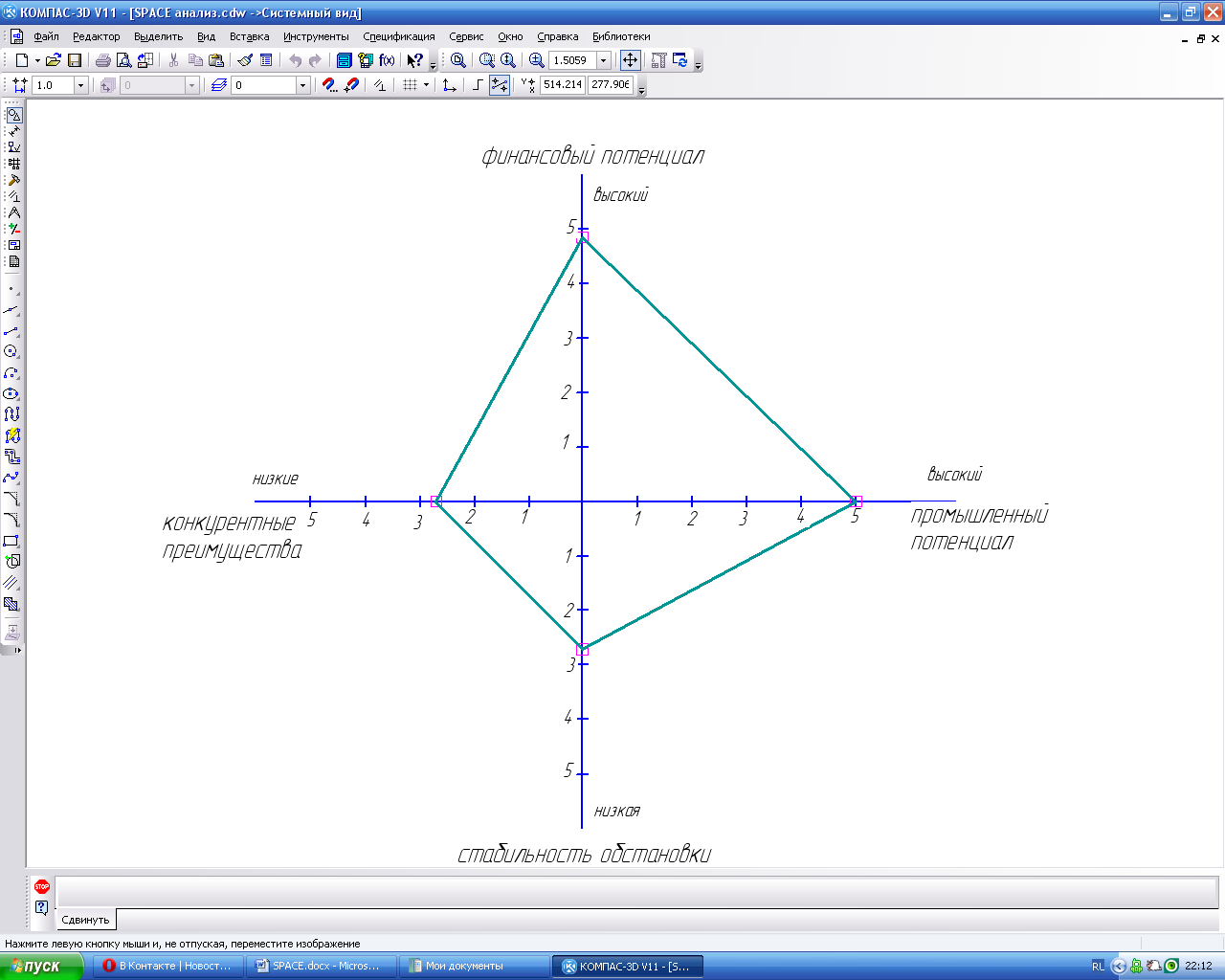Viewport: 1225px width, 980px height.
Task: Click the Y coordinate field 277.90
Action: (x=611, y=85)
